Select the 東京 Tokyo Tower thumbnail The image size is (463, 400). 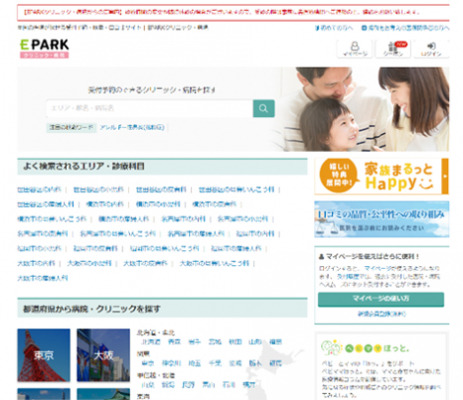pos(44,355)
